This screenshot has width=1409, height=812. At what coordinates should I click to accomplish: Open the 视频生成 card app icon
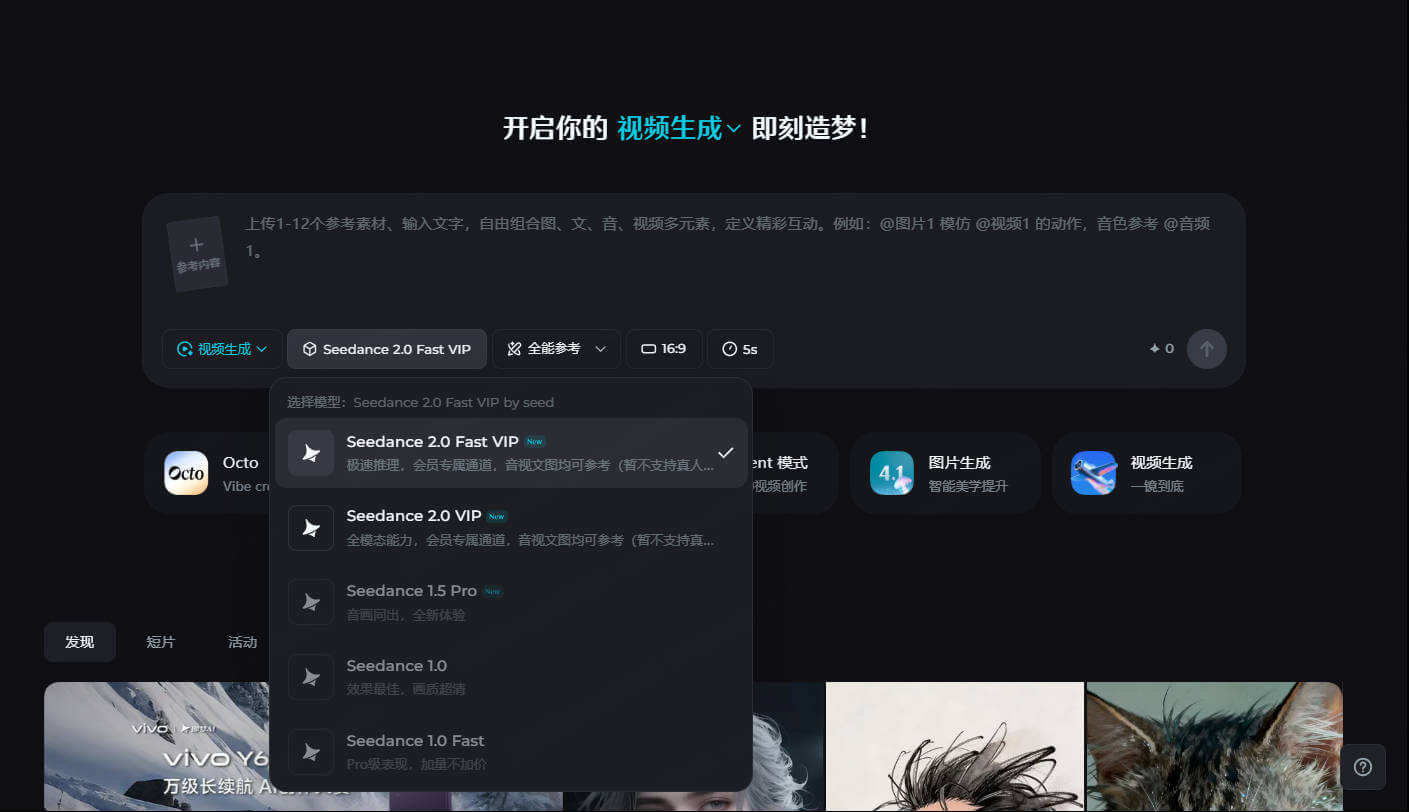(x=1093, y=473)
